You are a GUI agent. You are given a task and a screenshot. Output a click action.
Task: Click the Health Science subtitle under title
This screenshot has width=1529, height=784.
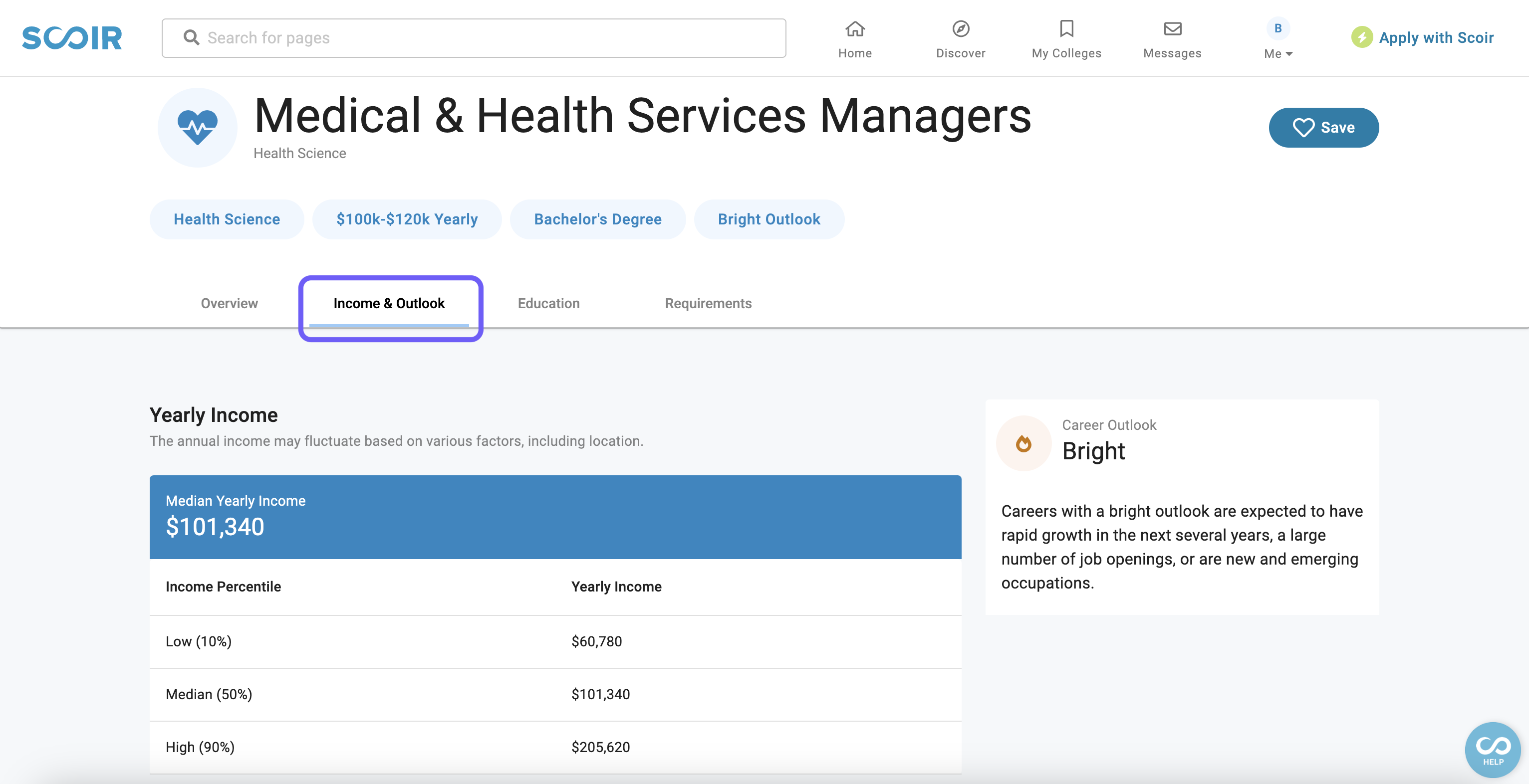(300, 153)
